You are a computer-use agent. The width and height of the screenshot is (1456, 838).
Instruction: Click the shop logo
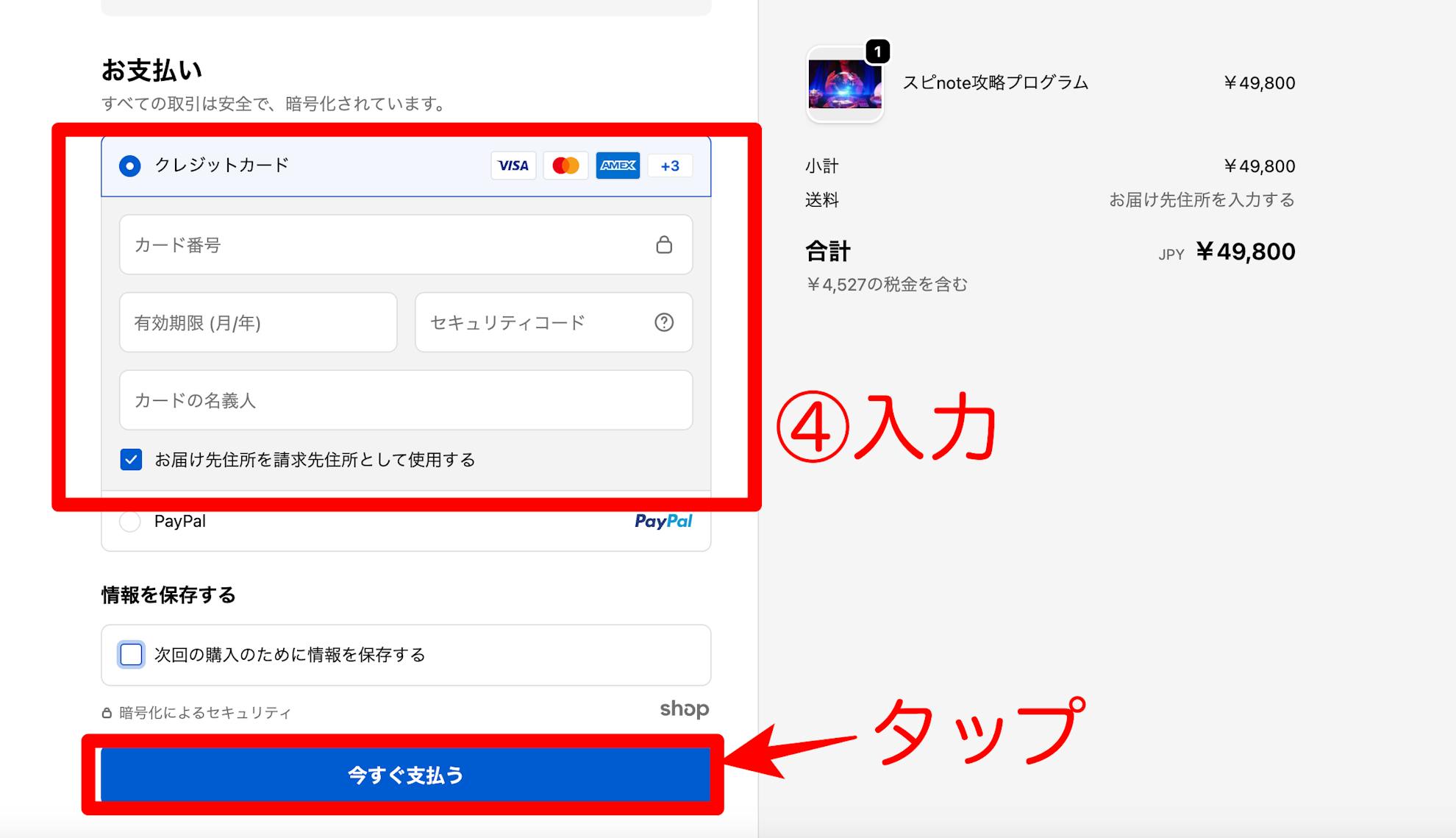pos(684,709)
